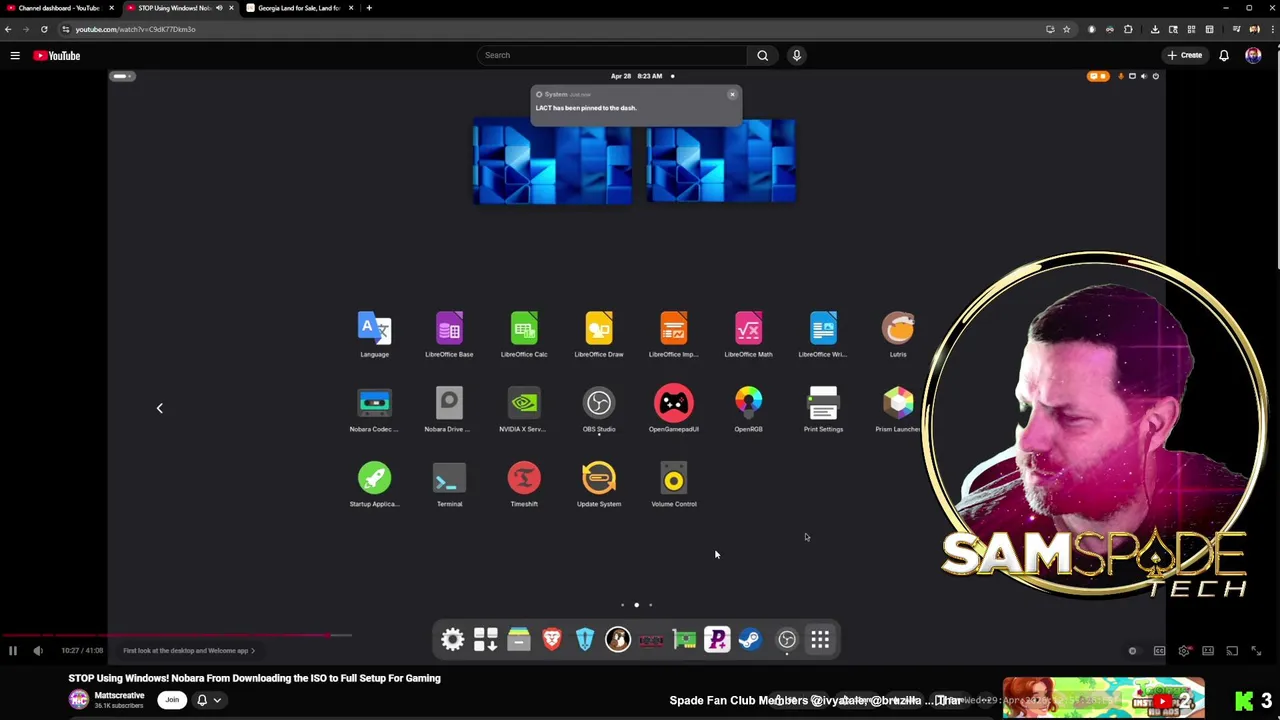The image size is (1280, 720).
Task: Enter fullscreen video mode
Action: coord(1256,651)
